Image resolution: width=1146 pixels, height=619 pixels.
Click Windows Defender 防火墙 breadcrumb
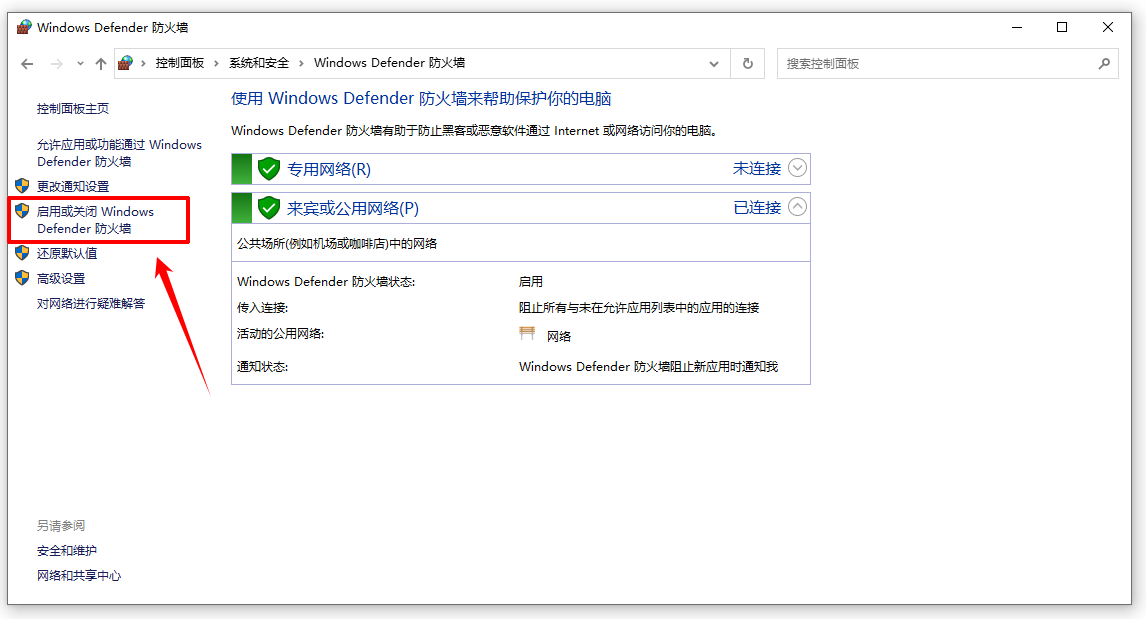390,63
